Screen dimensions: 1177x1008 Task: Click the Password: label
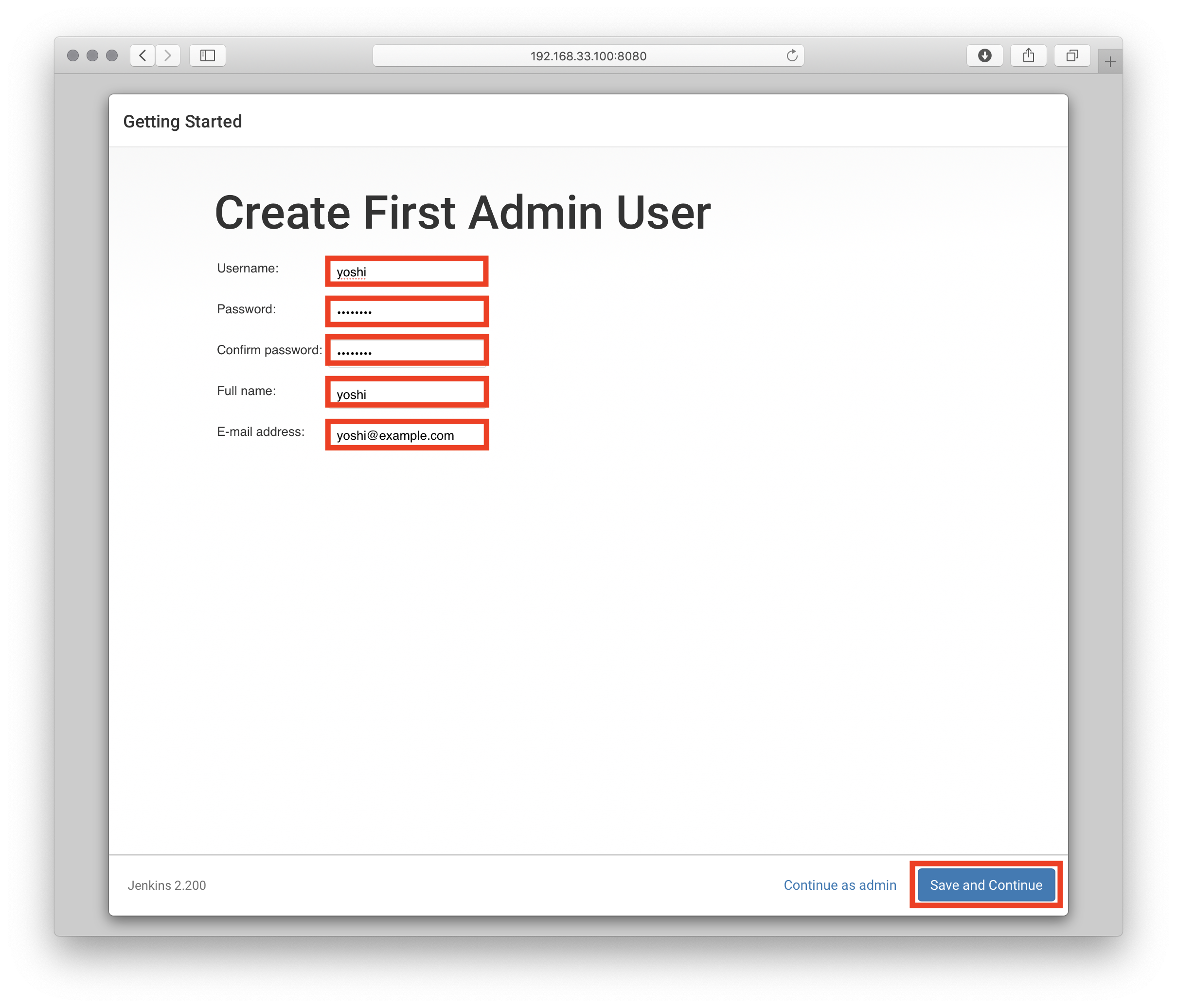(x=247, y=309)
